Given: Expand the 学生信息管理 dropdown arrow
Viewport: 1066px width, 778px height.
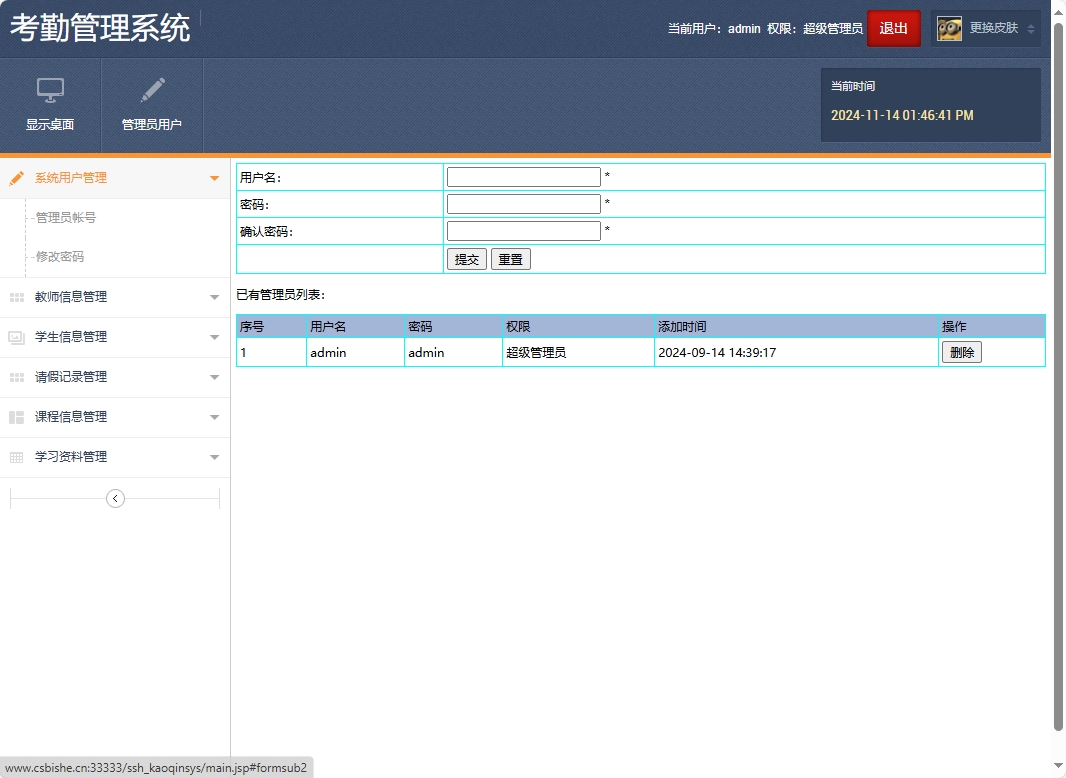Looking at the screenshot, I should 214,337.
